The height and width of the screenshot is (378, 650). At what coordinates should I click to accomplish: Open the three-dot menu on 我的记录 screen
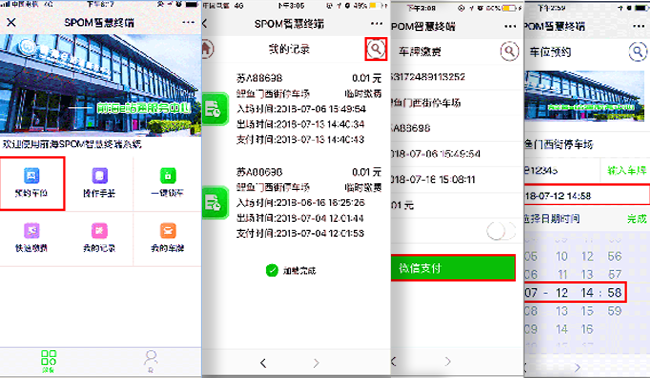[x=376, y=24]
